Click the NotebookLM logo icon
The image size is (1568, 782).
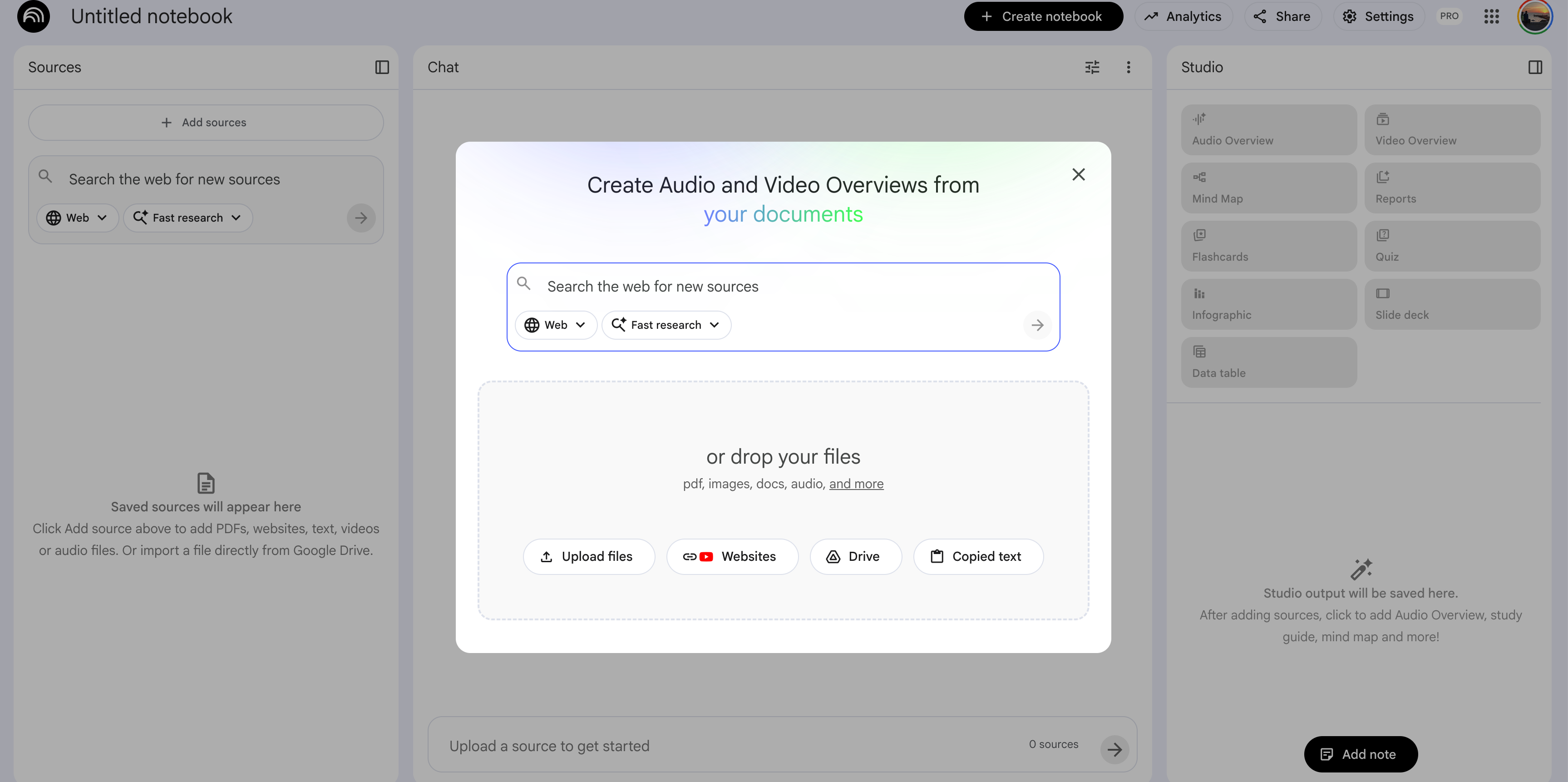coord(34,16)
